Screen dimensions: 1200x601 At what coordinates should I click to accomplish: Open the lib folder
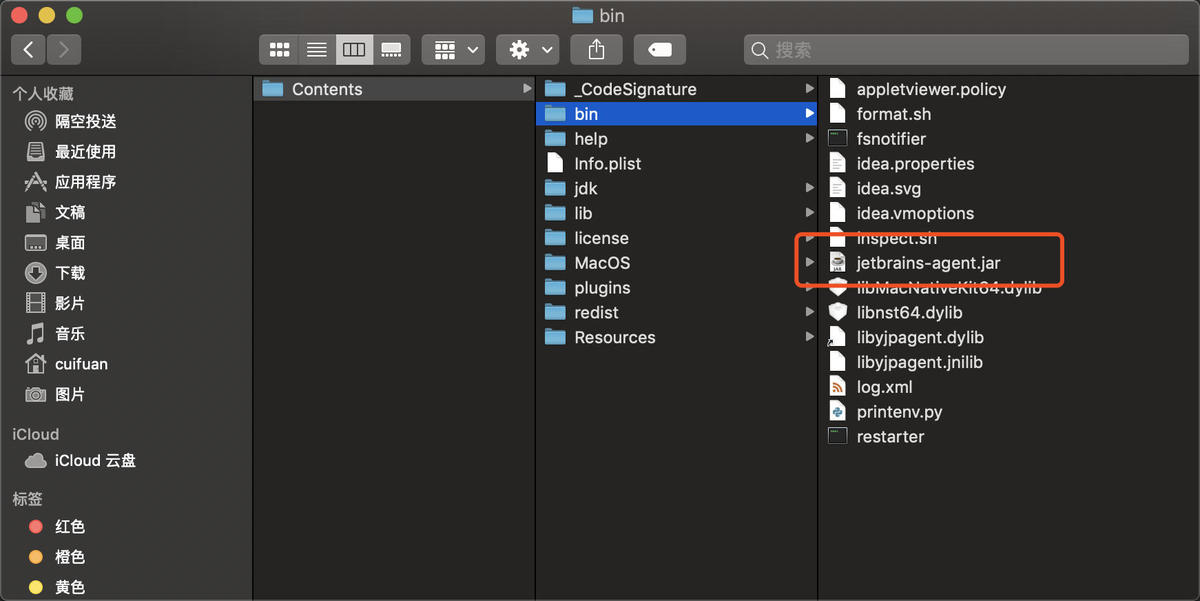[x=677, y=213]
